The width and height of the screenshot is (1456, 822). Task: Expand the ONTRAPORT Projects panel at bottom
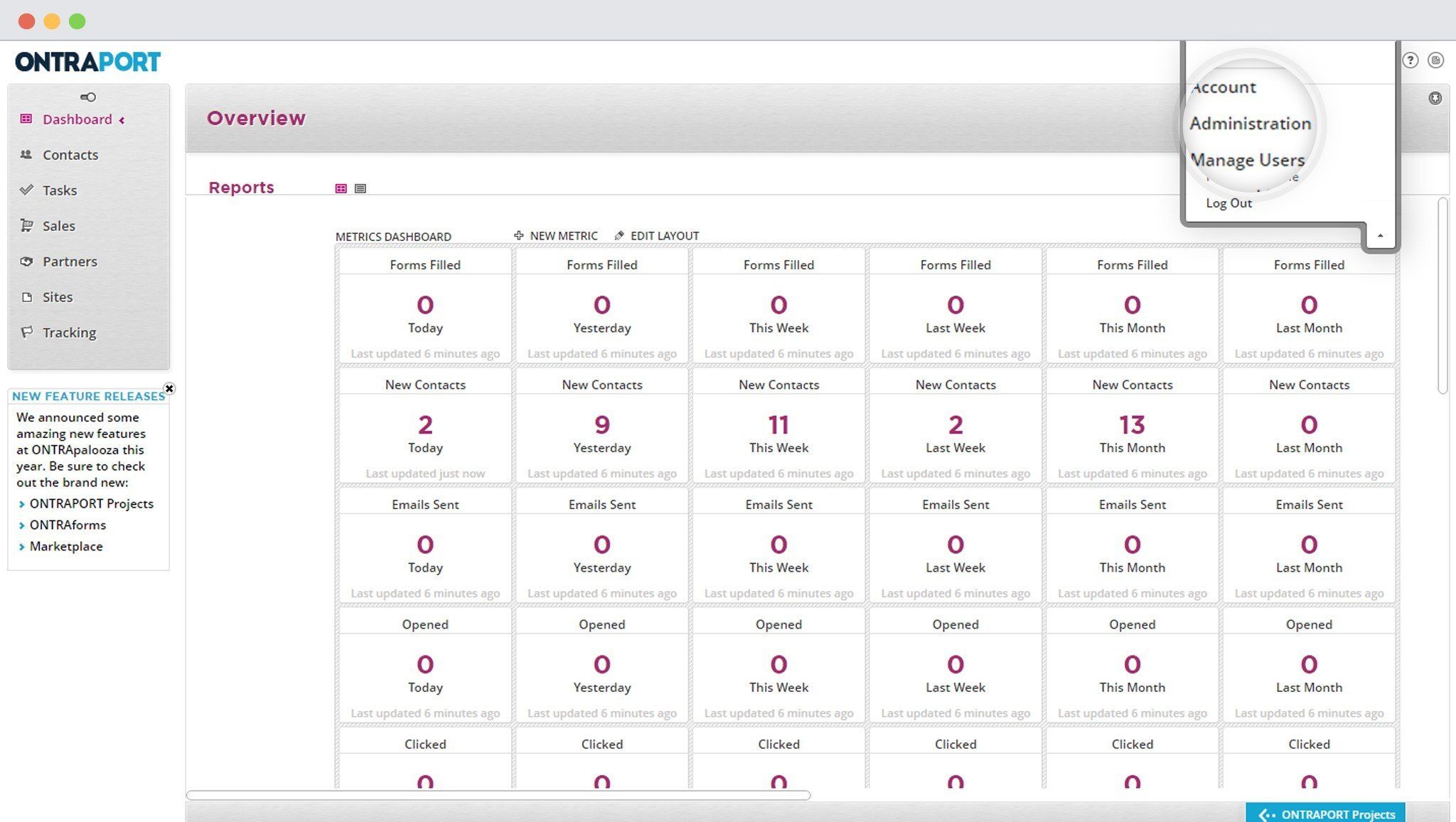(x=1325, y=814)
